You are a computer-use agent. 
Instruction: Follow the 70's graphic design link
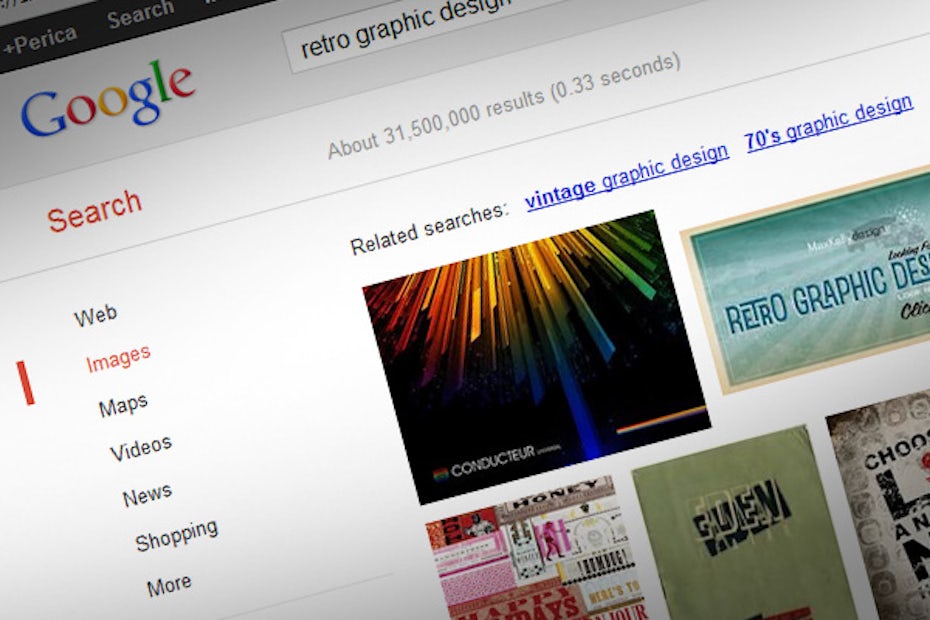[x=828, y=121]
